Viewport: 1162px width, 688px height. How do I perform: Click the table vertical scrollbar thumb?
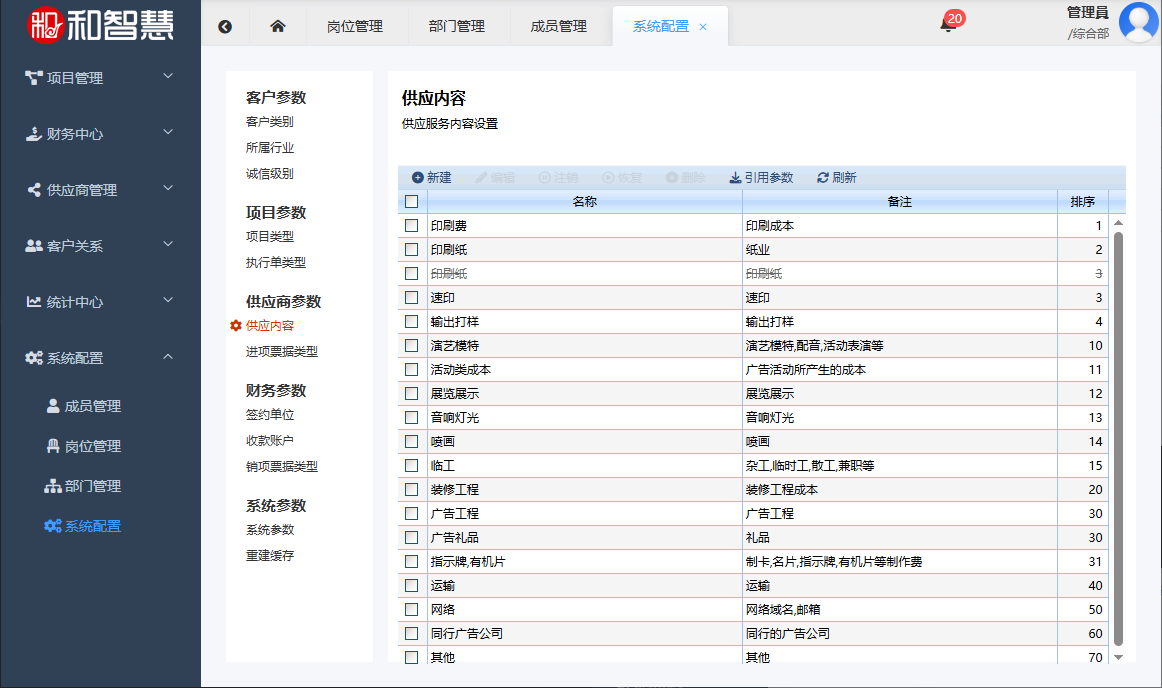pos(1118,439)
